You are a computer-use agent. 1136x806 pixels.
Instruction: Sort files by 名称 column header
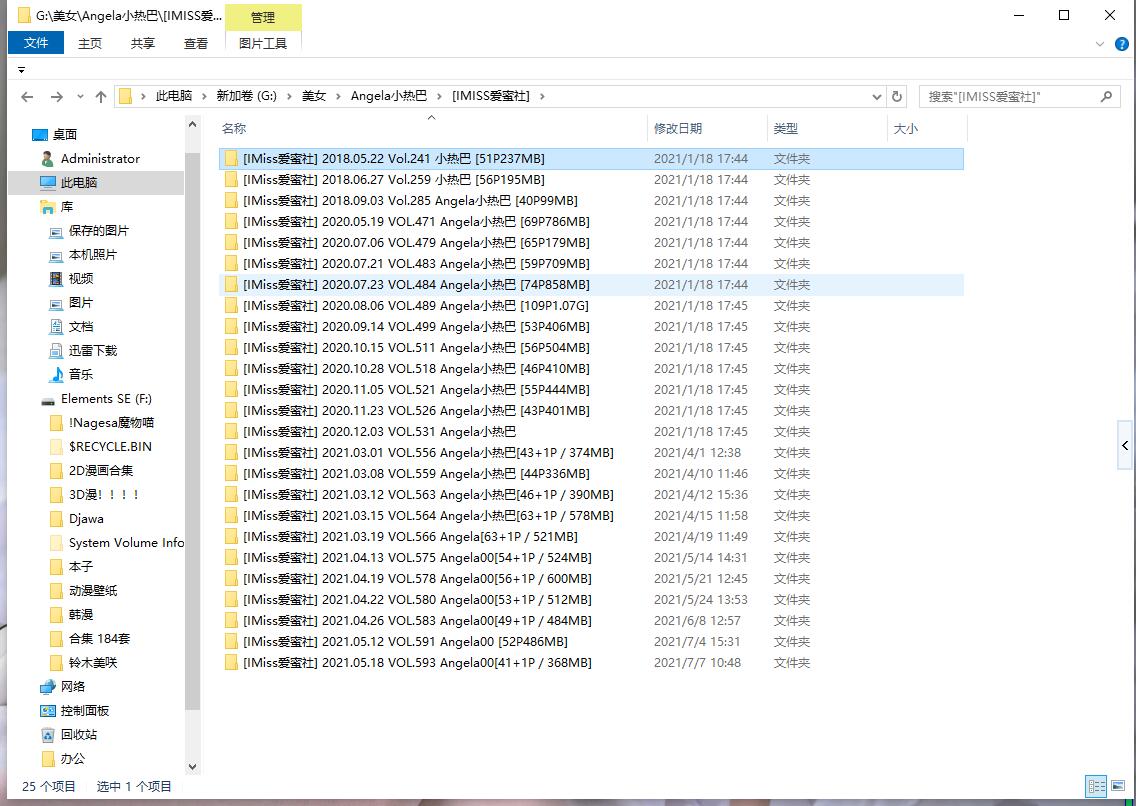click(x=234, y=128)
